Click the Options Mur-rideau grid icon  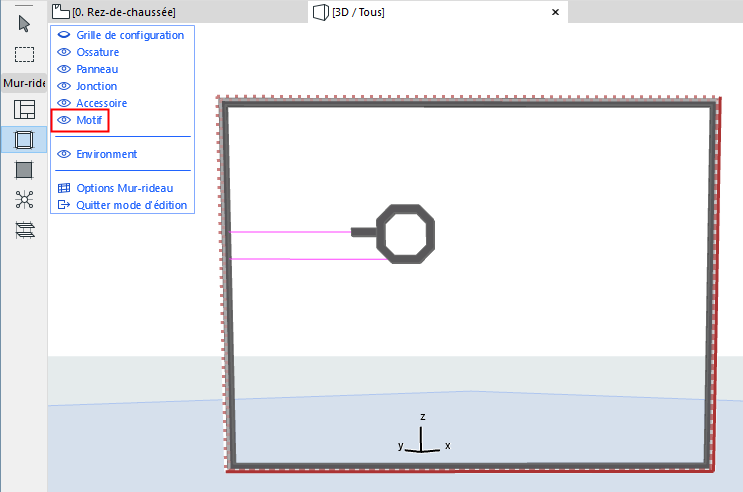(64, 188)
